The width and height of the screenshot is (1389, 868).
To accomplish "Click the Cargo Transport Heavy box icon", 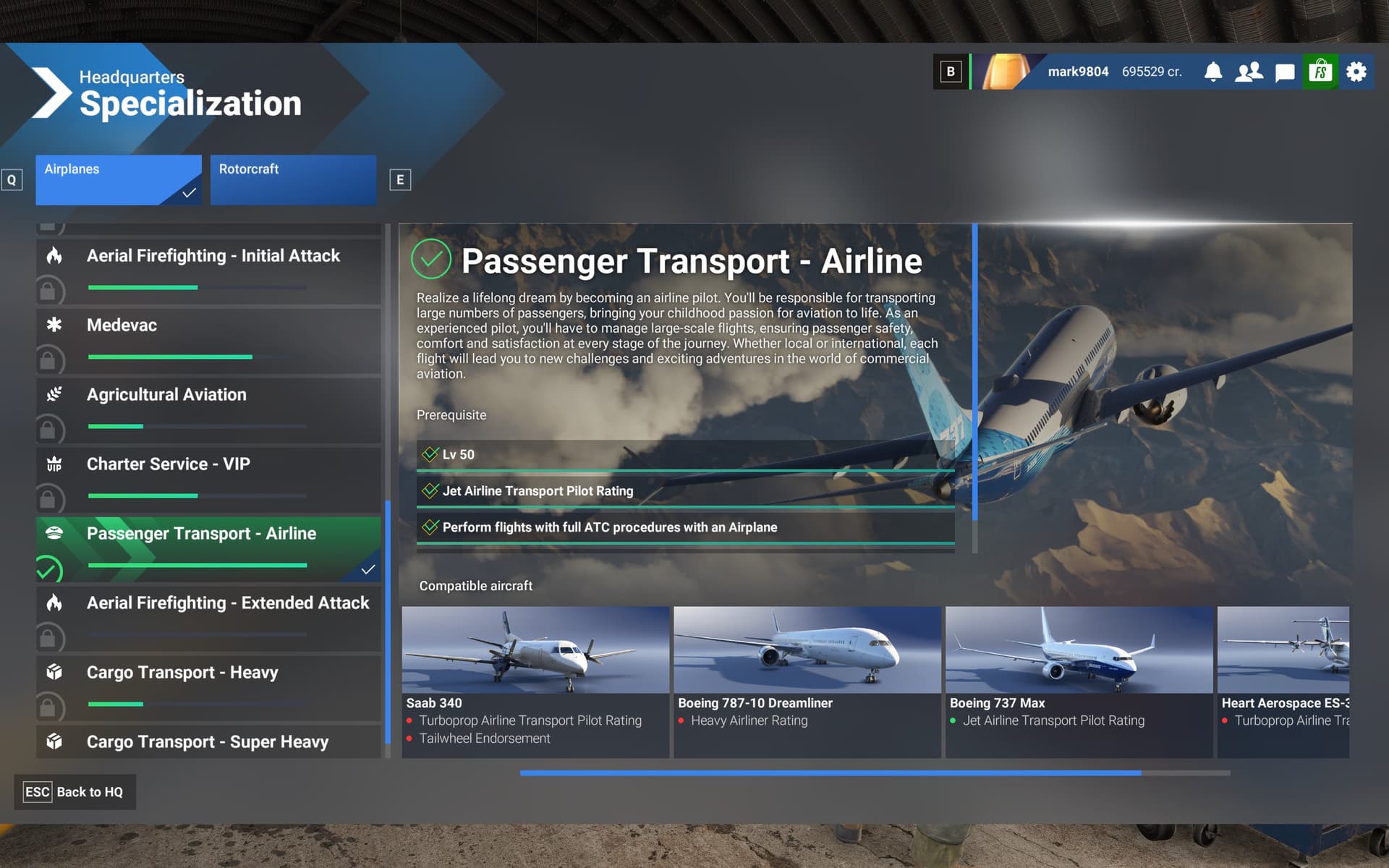I will pyautogui.click(x=54, y=672).
